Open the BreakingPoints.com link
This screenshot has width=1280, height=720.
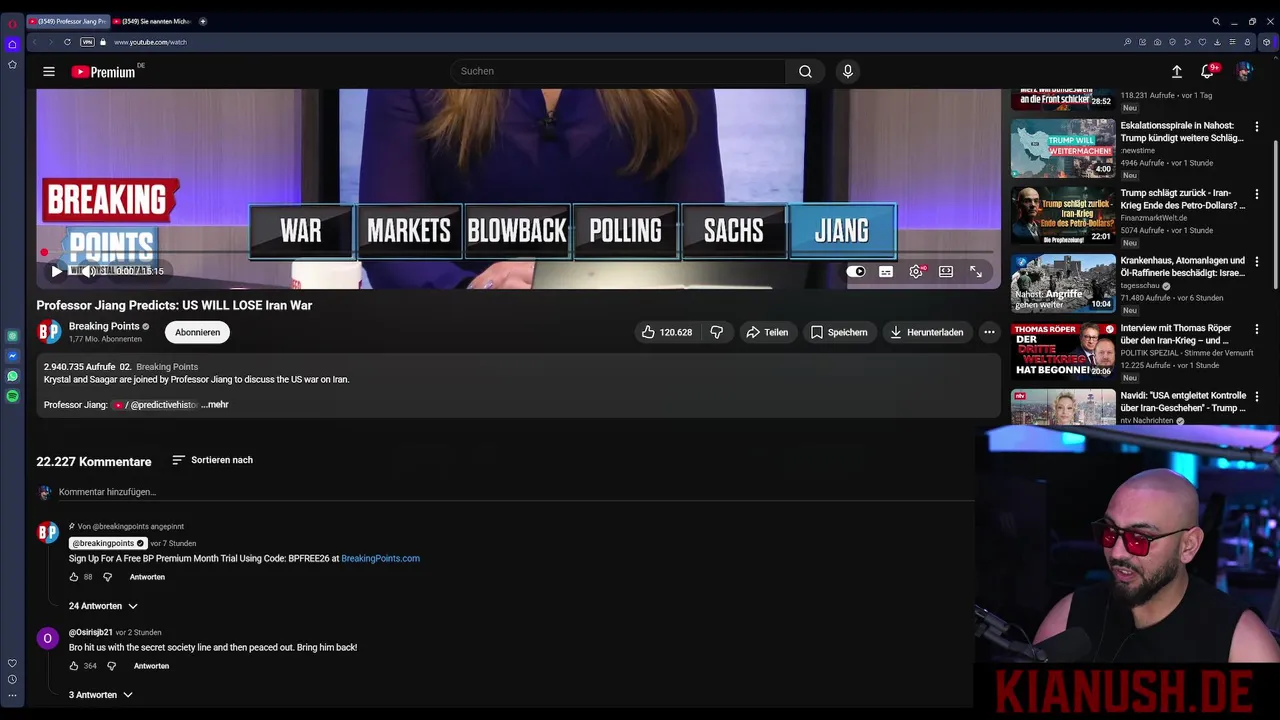coord(381,558)
